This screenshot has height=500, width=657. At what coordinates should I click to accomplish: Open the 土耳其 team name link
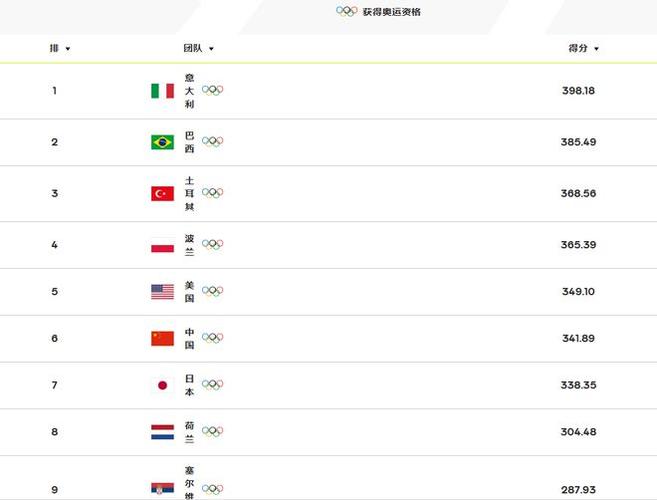[189, 193]
